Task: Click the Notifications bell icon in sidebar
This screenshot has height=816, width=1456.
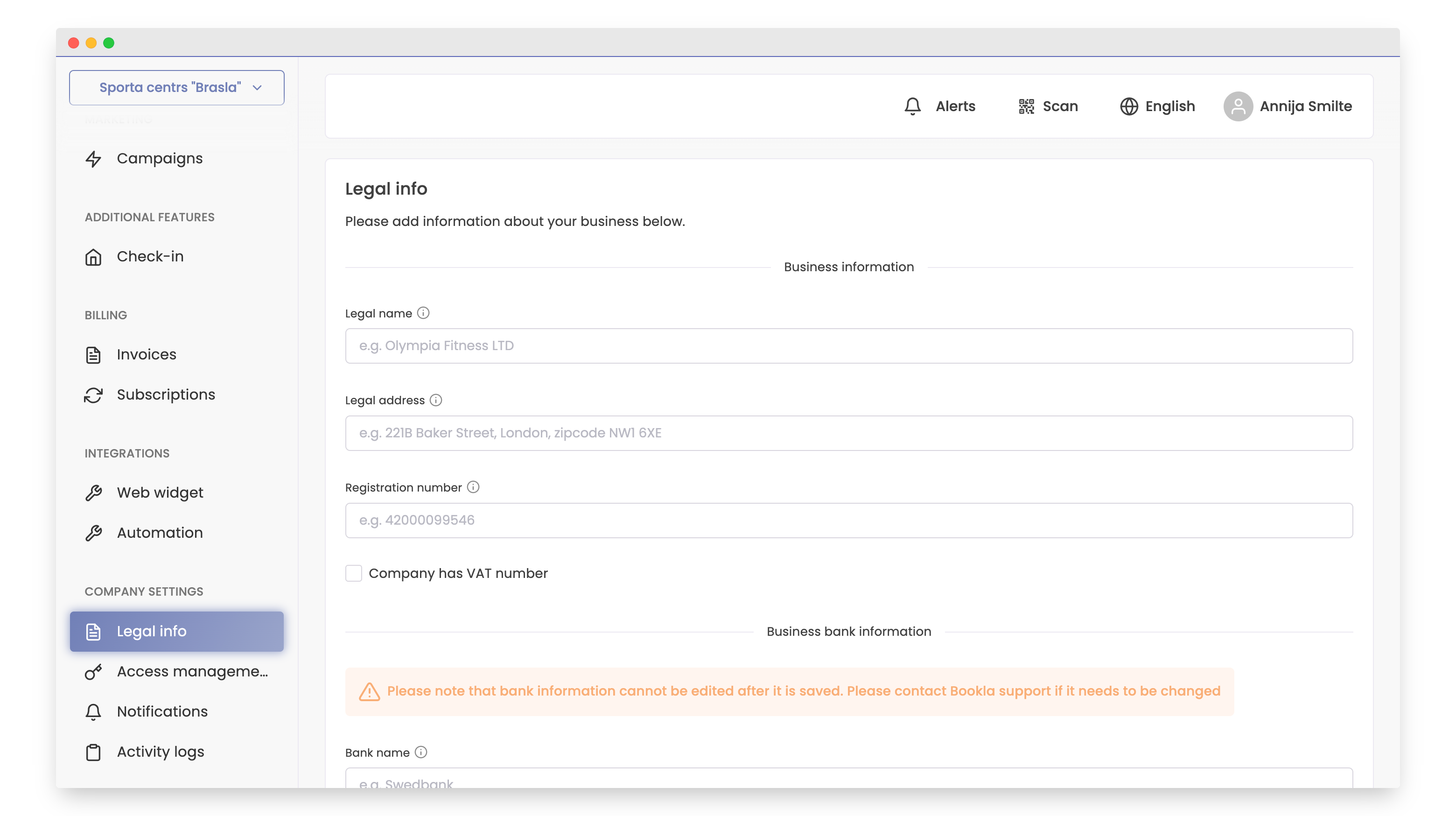Action: click(x=93, y=711)
